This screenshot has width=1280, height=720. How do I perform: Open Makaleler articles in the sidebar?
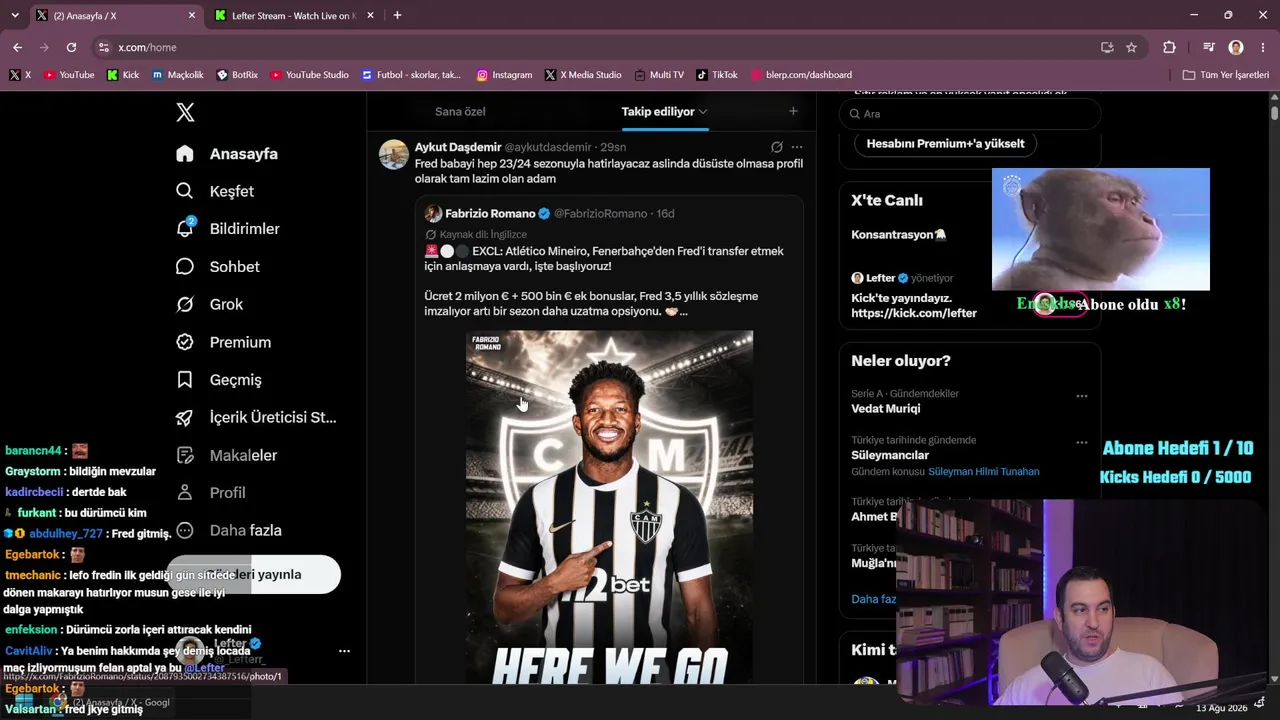click(x=226, y=455)
